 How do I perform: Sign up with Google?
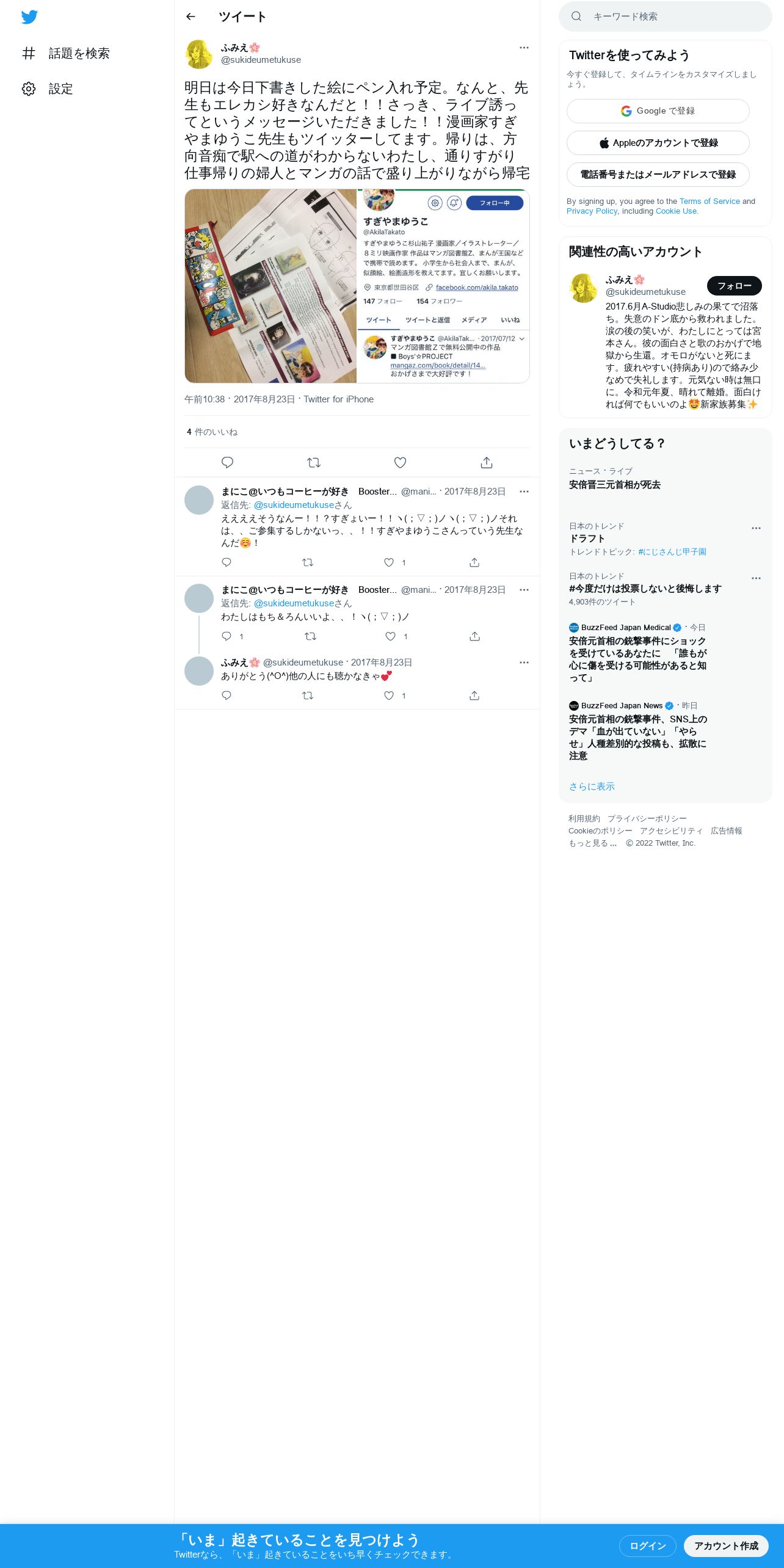click(658, 111)
